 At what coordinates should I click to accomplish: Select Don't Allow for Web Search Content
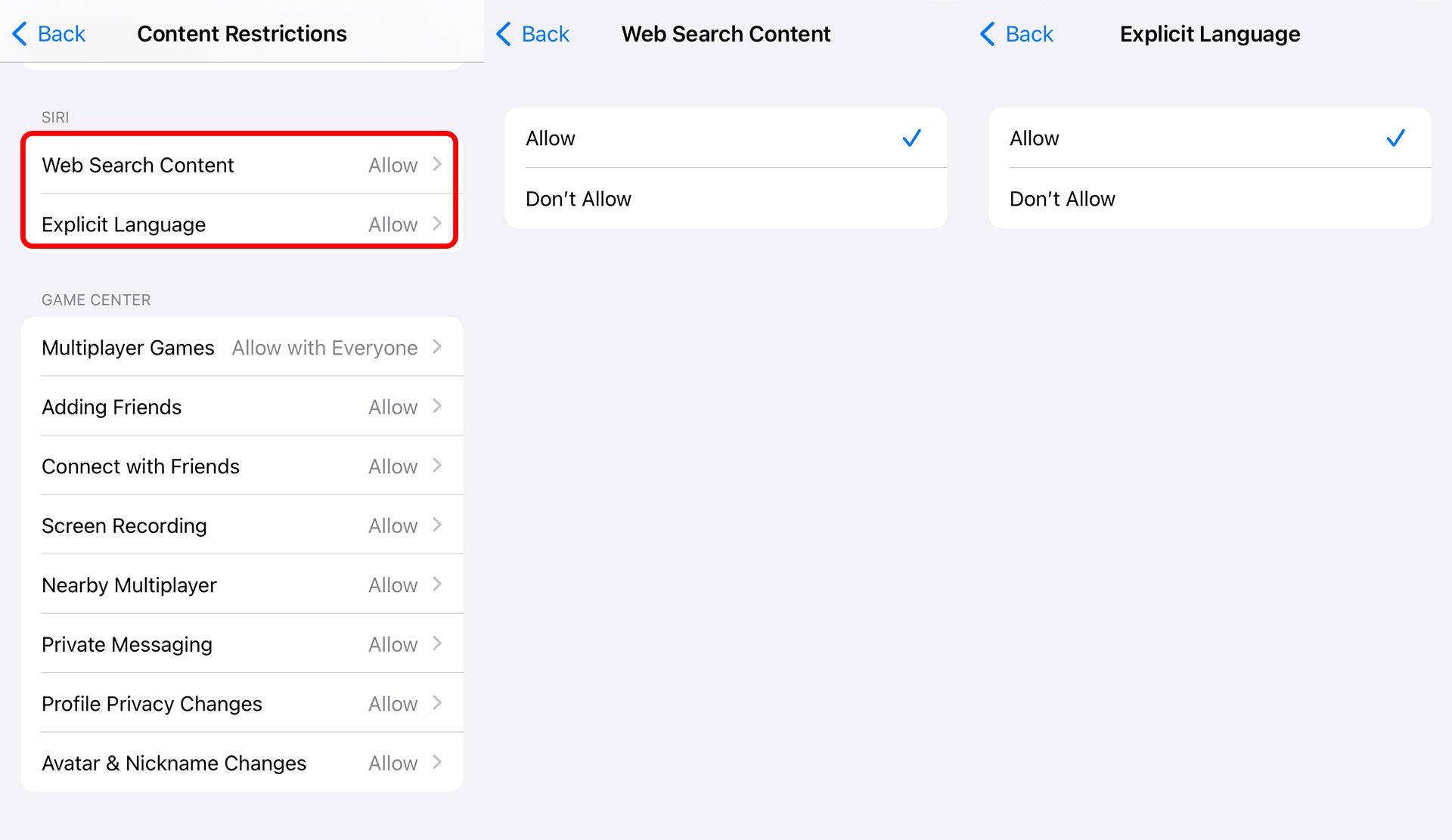(x=726, y=199)
